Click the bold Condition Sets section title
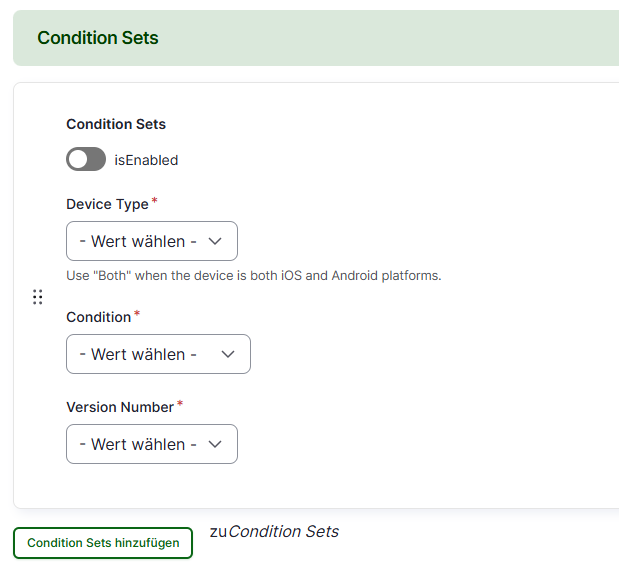Viewport: 619px width, 571px height. [116, 124]
